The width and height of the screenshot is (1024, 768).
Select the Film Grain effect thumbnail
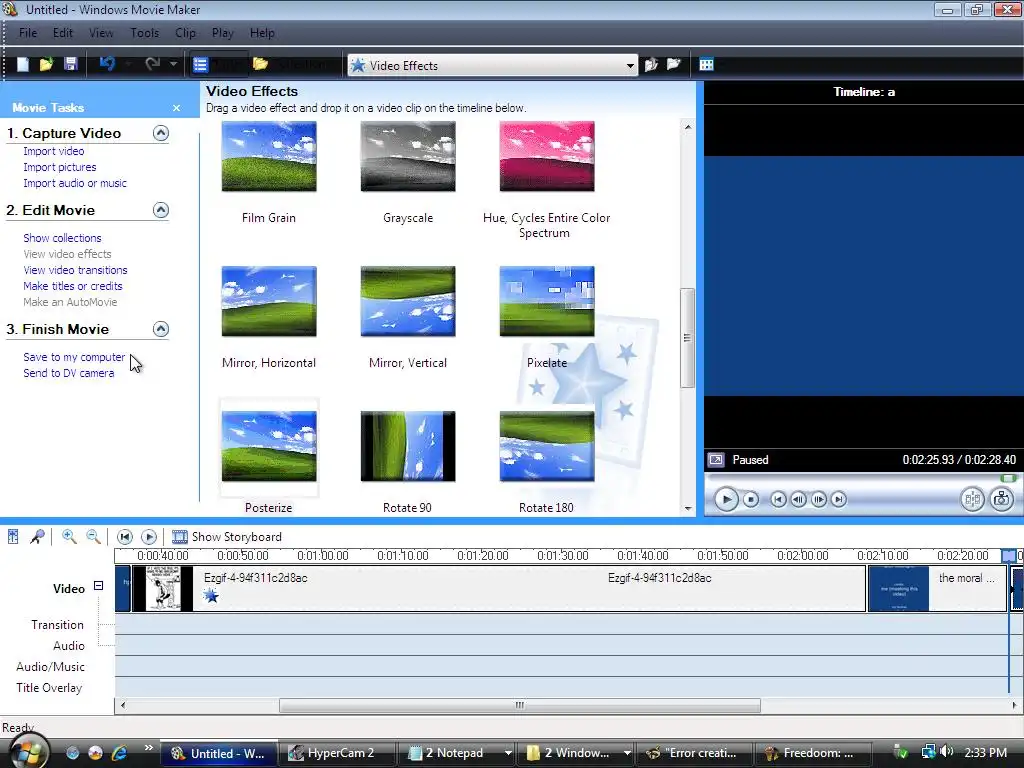point(269,157)
